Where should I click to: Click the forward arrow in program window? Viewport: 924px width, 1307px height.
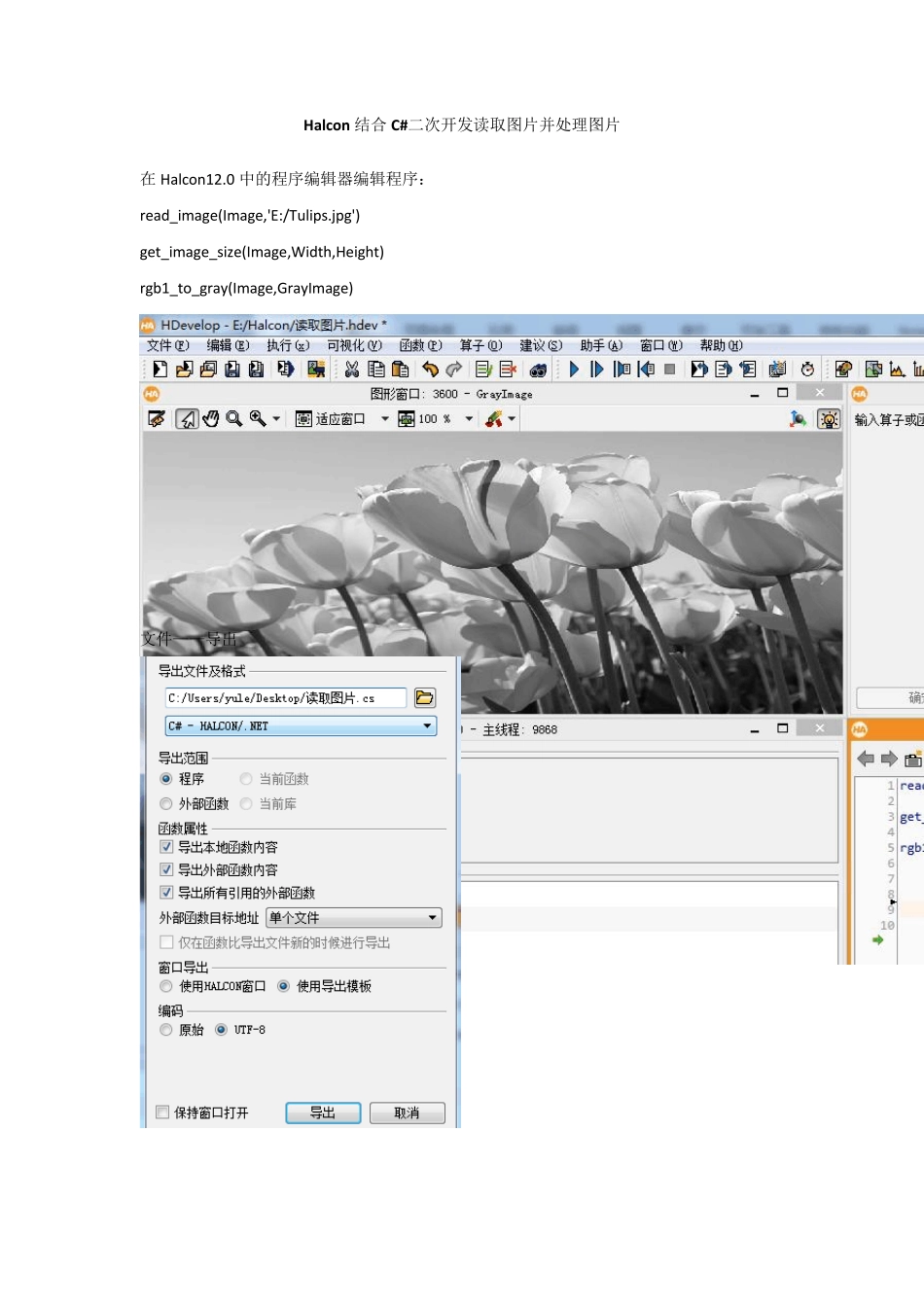coord(889,759)
